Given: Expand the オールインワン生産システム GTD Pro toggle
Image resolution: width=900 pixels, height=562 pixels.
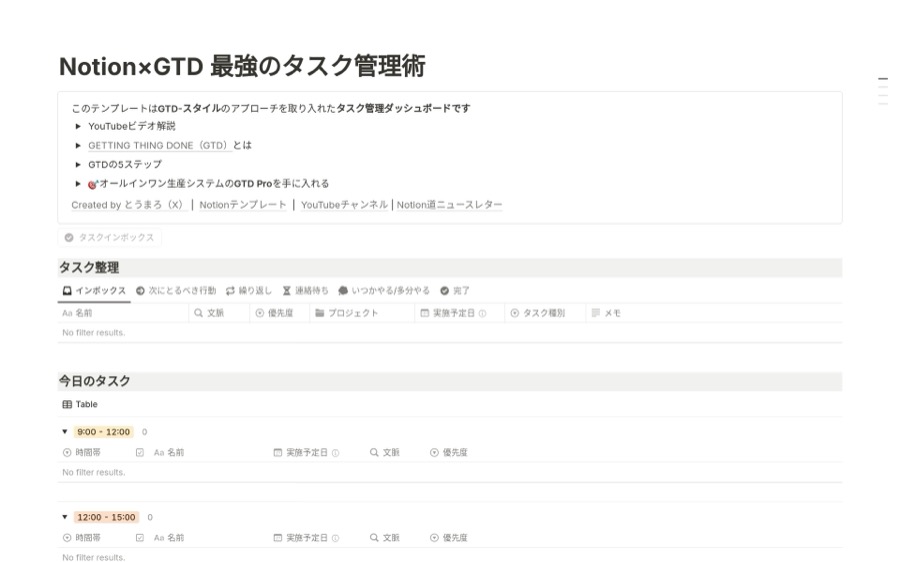Looking at the screenshot, I should 78,184.
